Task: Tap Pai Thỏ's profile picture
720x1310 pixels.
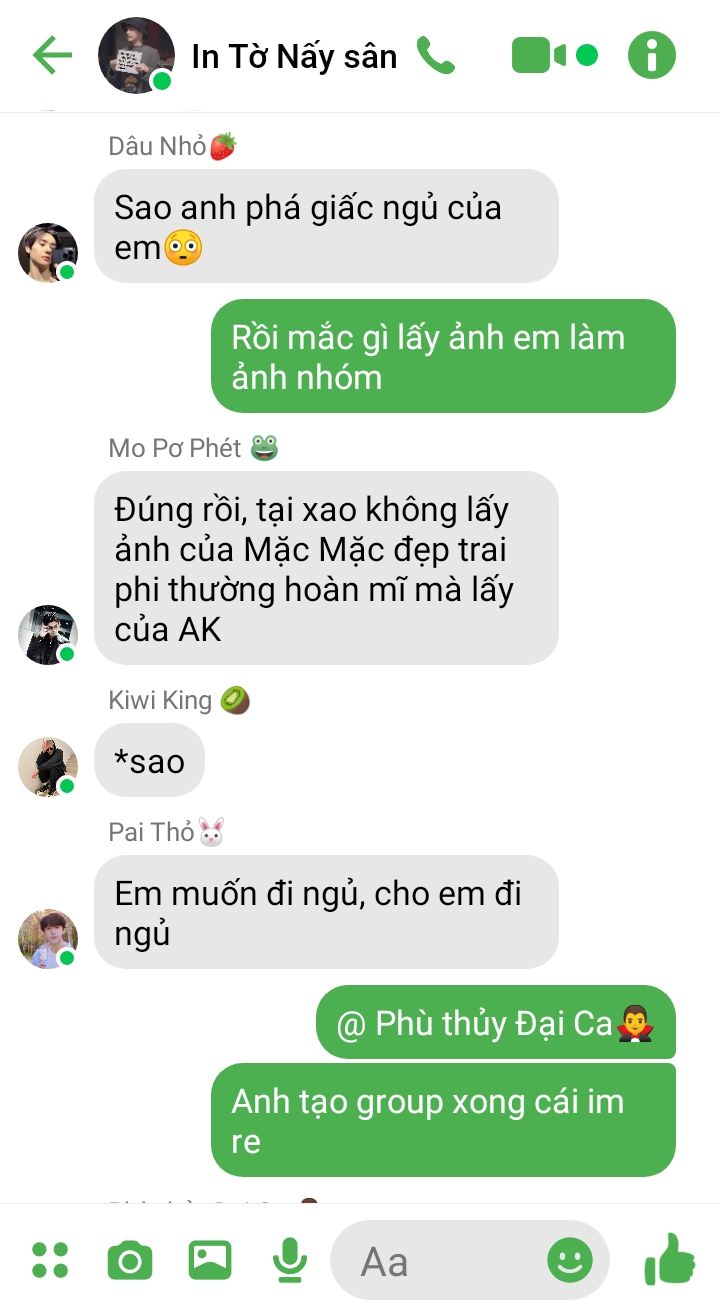Action: (48, 938)
